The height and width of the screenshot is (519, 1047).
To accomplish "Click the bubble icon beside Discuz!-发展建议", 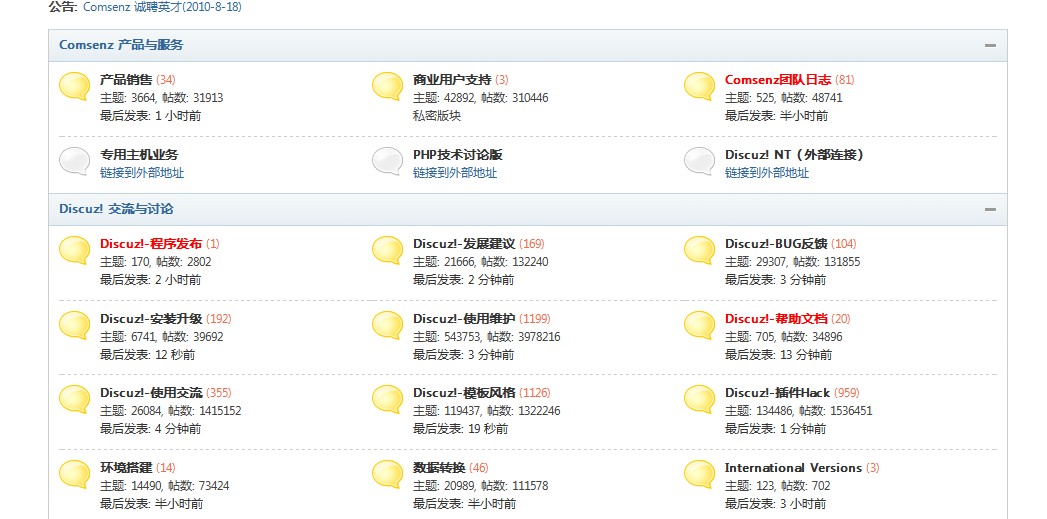I will point(387,250).
